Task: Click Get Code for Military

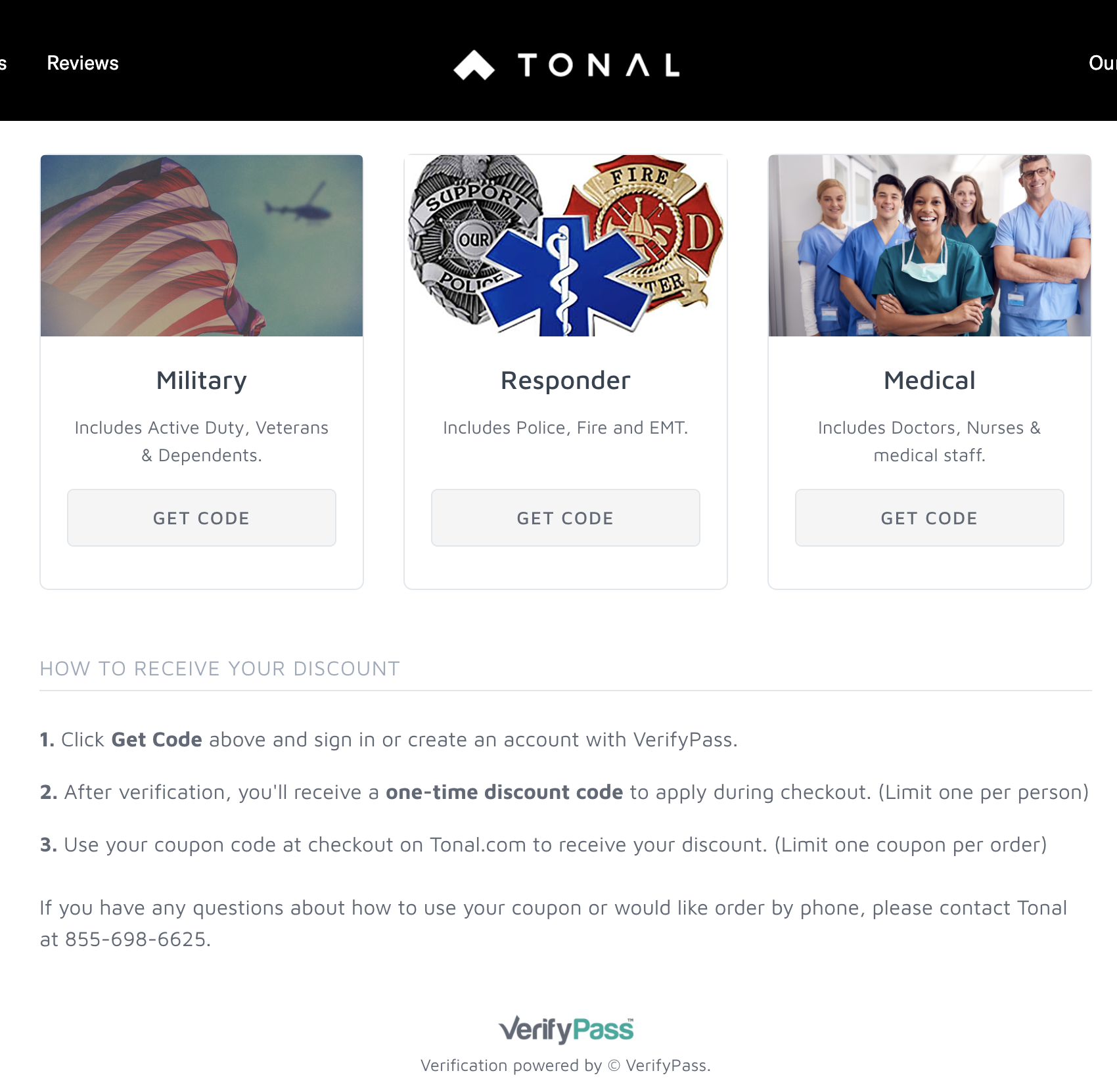Action: point(202,518)
